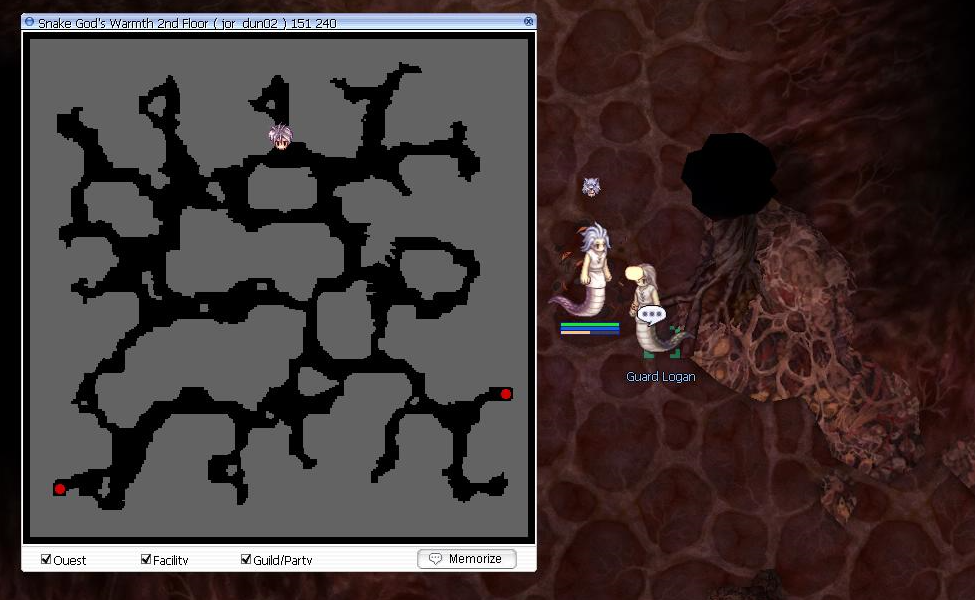Click the Guard Logan name label

coord(660,377)
